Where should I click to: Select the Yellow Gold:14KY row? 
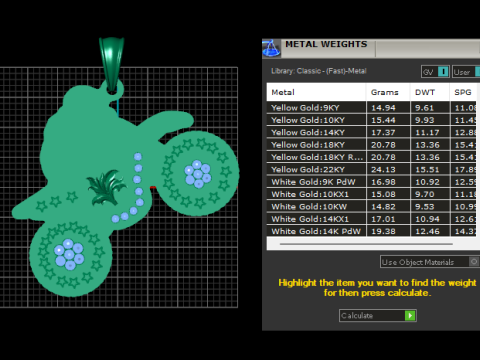tap(373, 132)
